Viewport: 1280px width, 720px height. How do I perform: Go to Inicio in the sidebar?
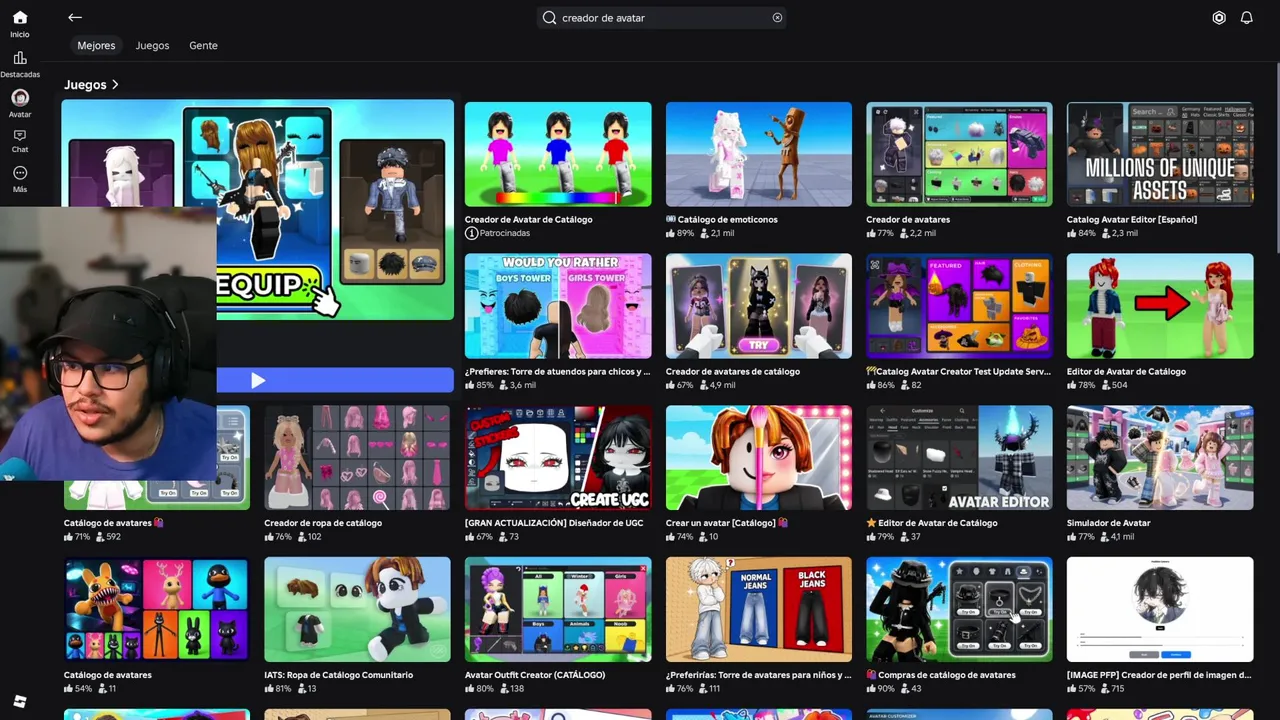coord(20,24)
